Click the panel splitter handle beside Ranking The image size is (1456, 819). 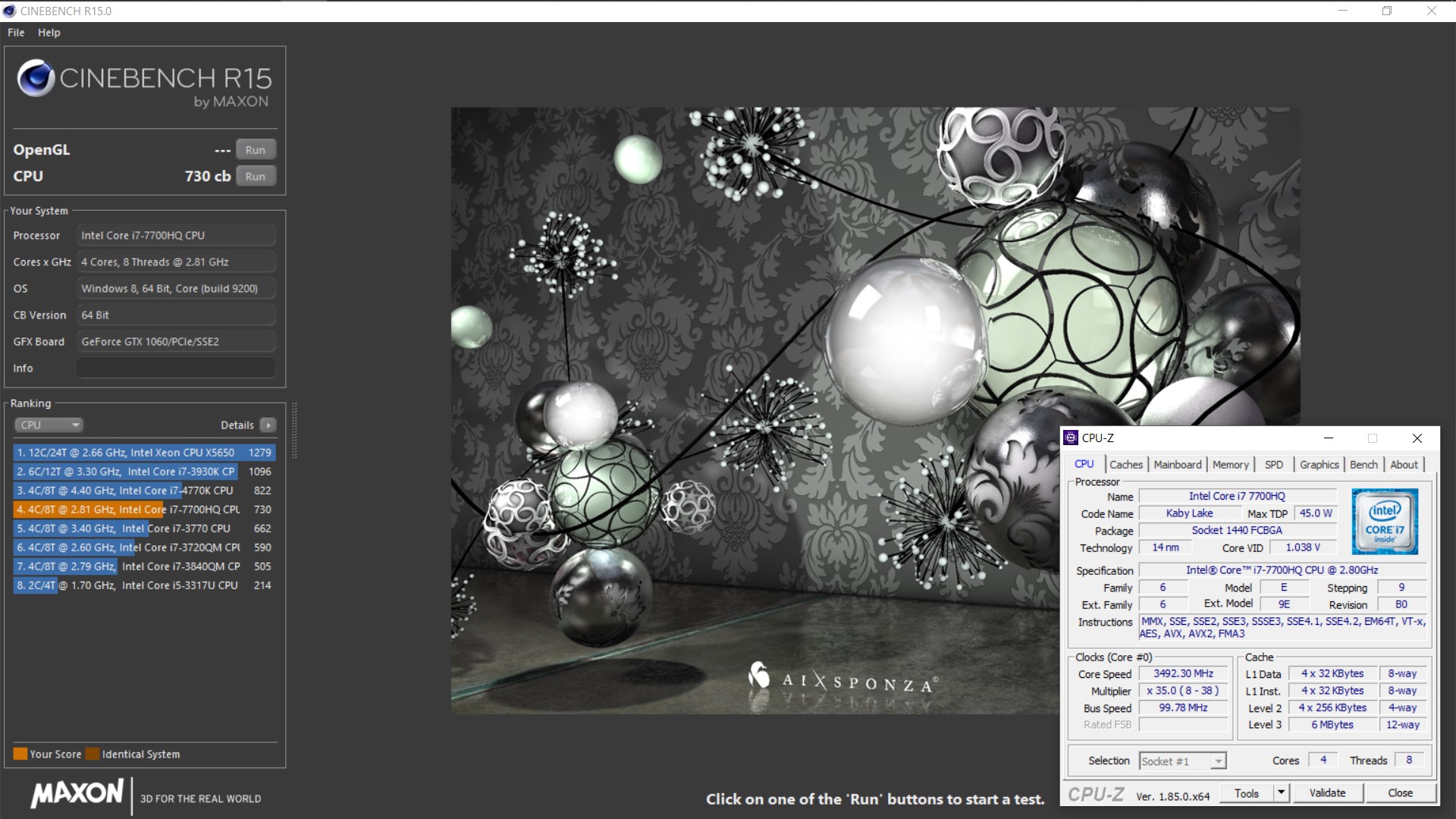pos(294,431)
